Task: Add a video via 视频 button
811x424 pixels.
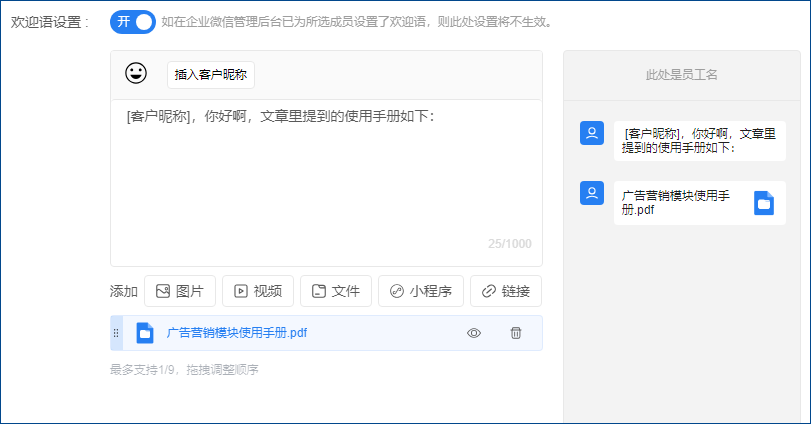Action: coord(258,291)
